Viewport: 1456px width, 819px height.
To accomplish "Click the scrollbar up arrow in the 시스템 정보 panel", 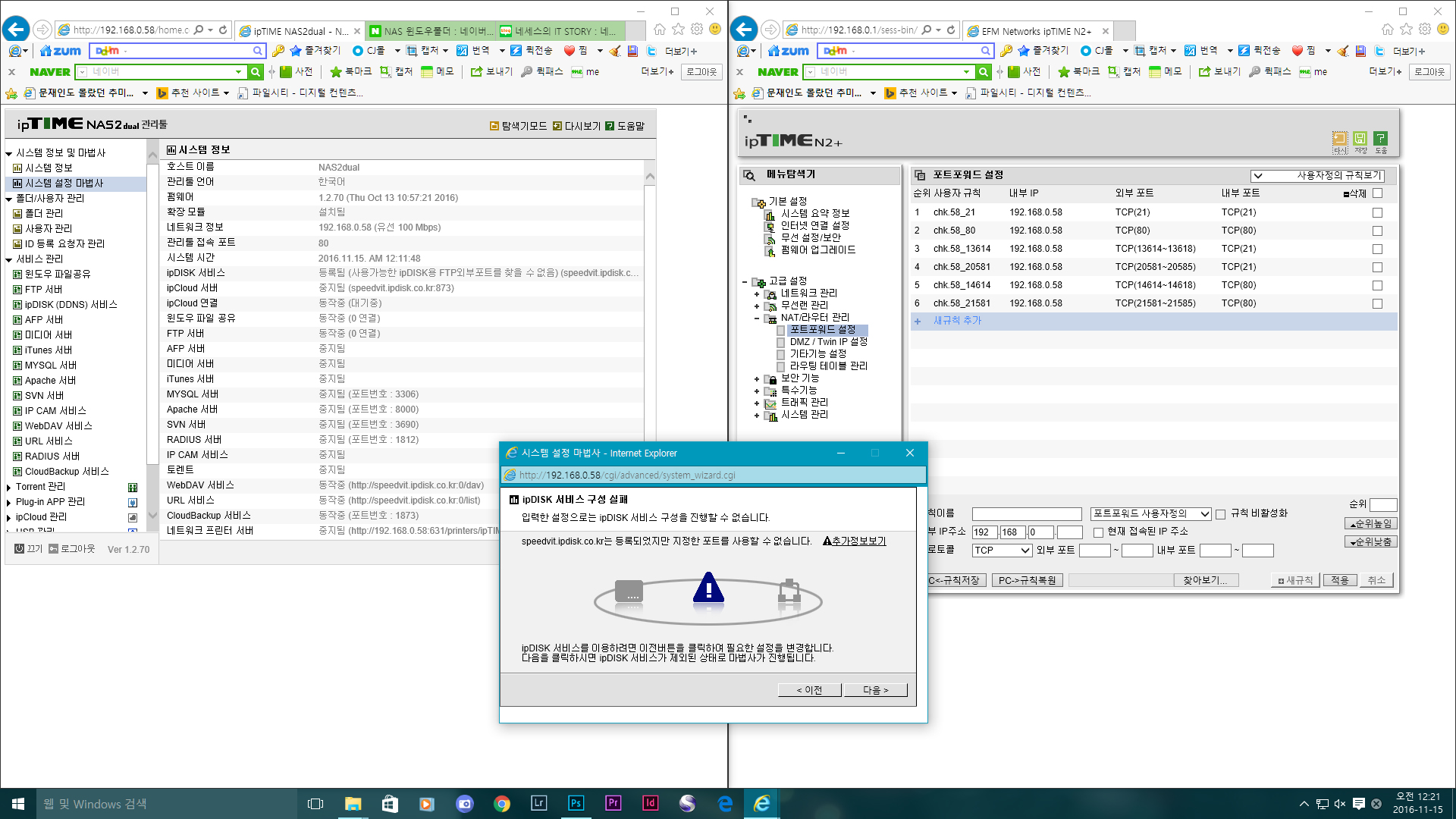I will click(650, 176).
